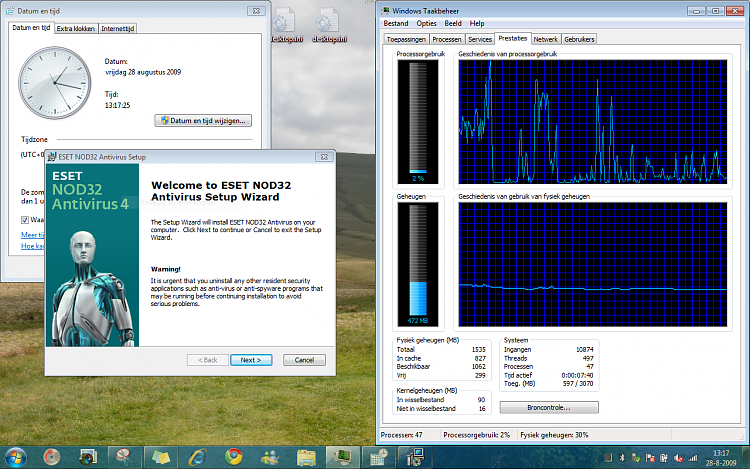Switch to the Processen tab

tap(447, 39)
